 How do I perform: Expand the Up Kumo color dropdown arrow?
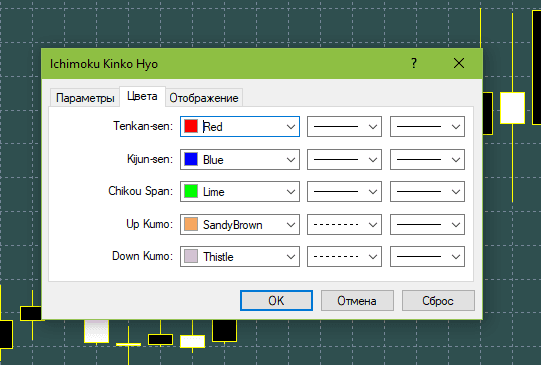[291, 225]
